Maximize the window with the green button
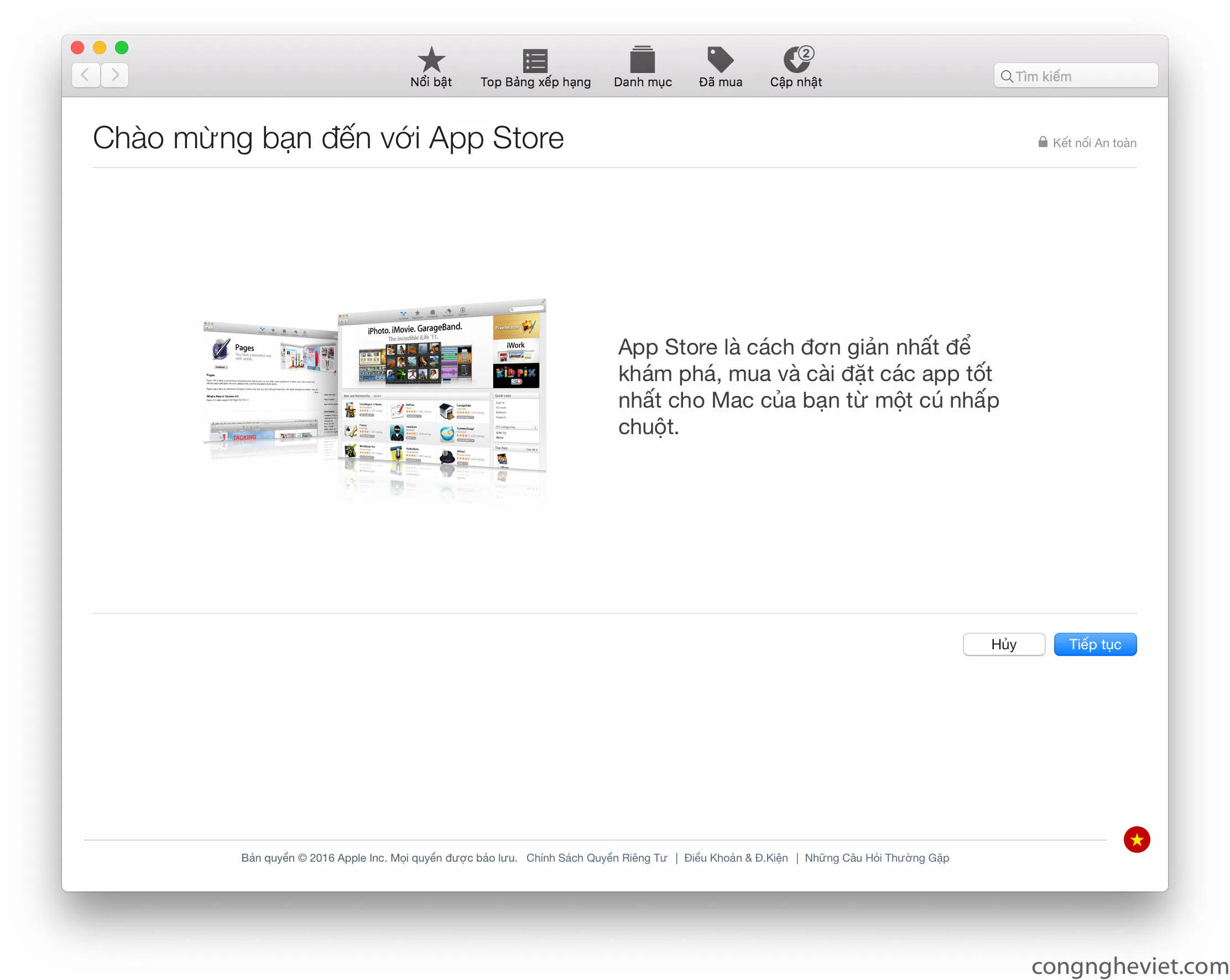1230x980 pixels. pos(122,48)
